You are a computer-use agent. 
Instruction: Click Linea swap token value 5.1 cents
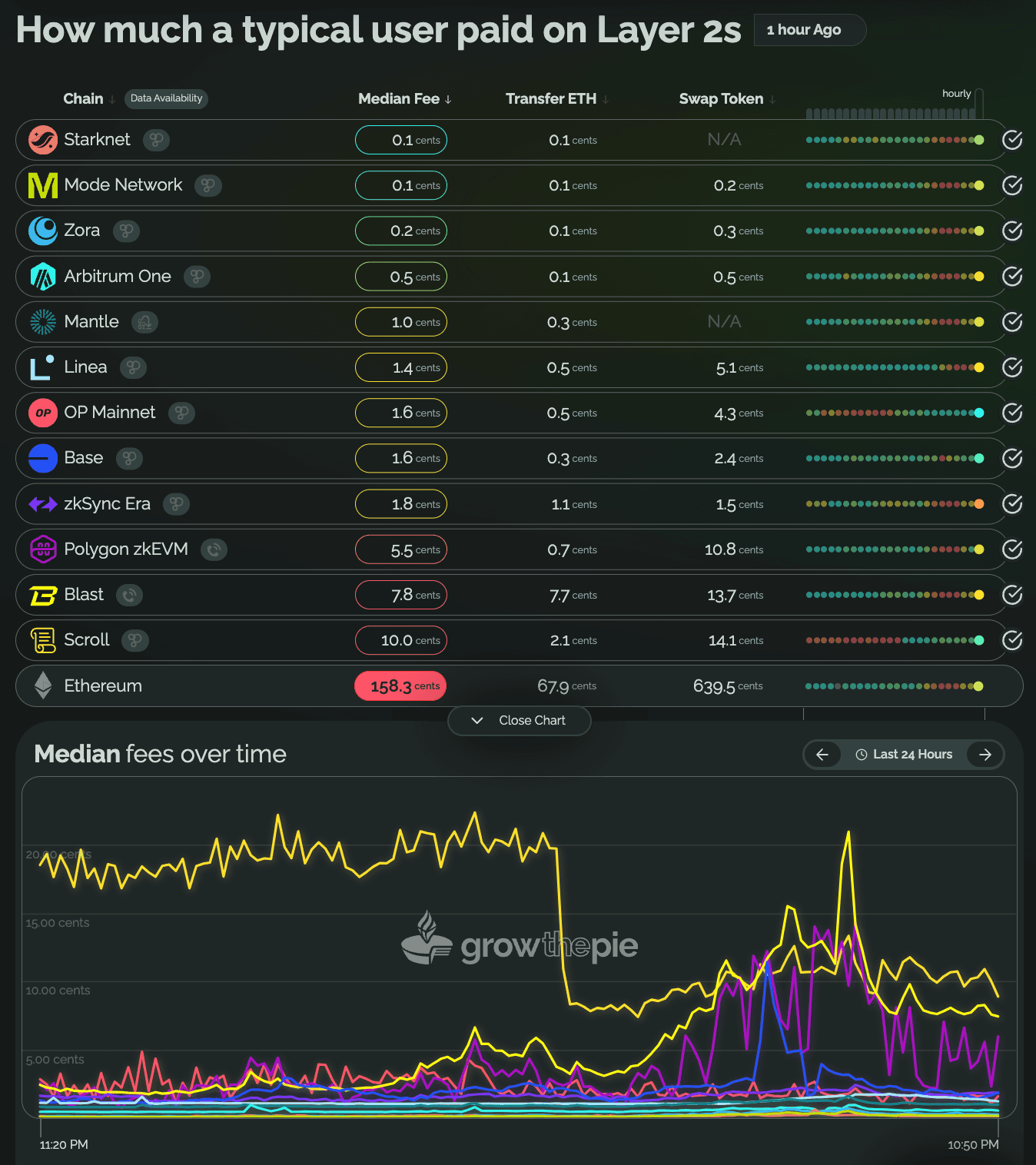click(x=739, y=367)
